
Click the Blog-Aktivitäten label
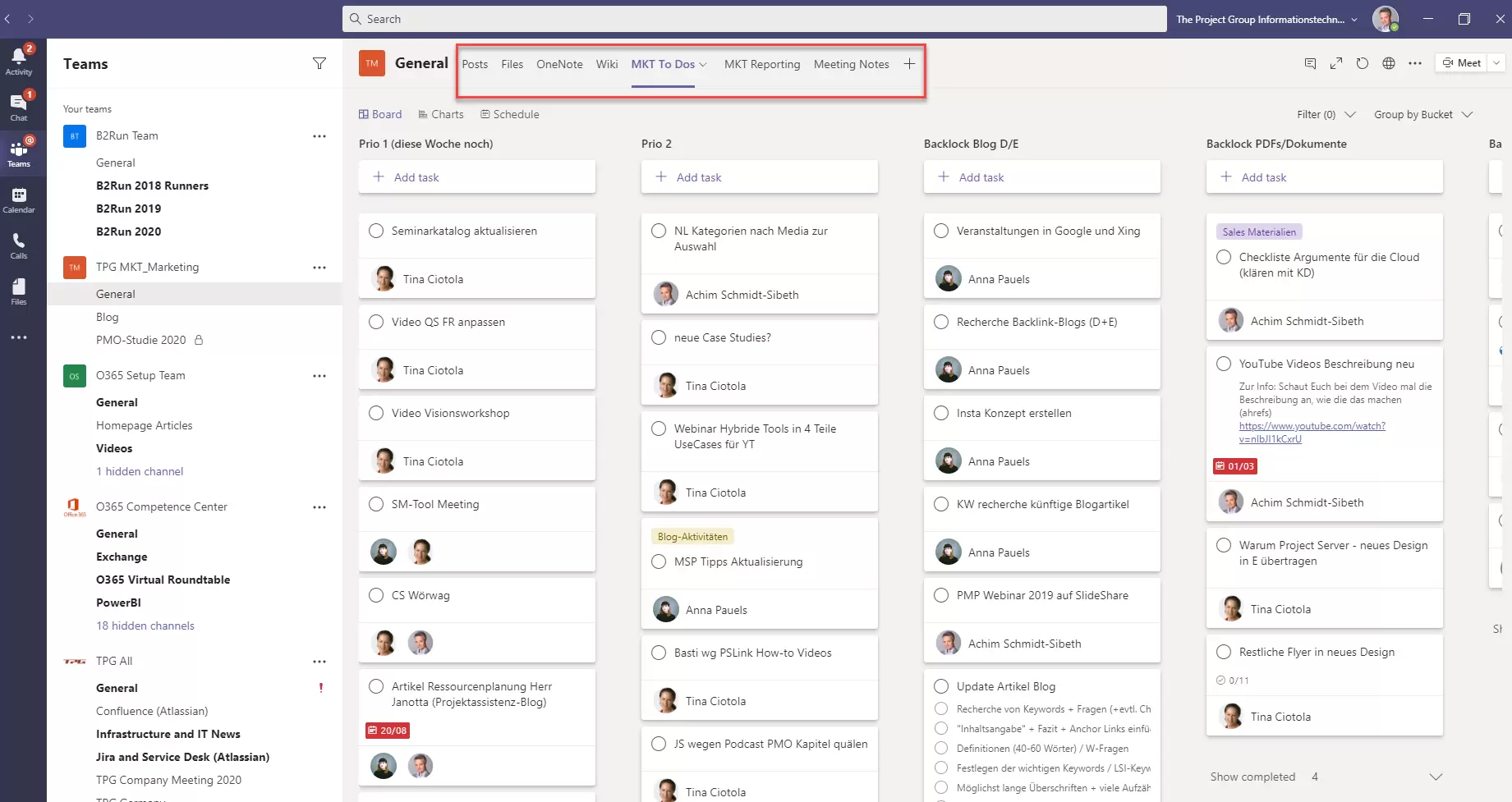[692, 537]
